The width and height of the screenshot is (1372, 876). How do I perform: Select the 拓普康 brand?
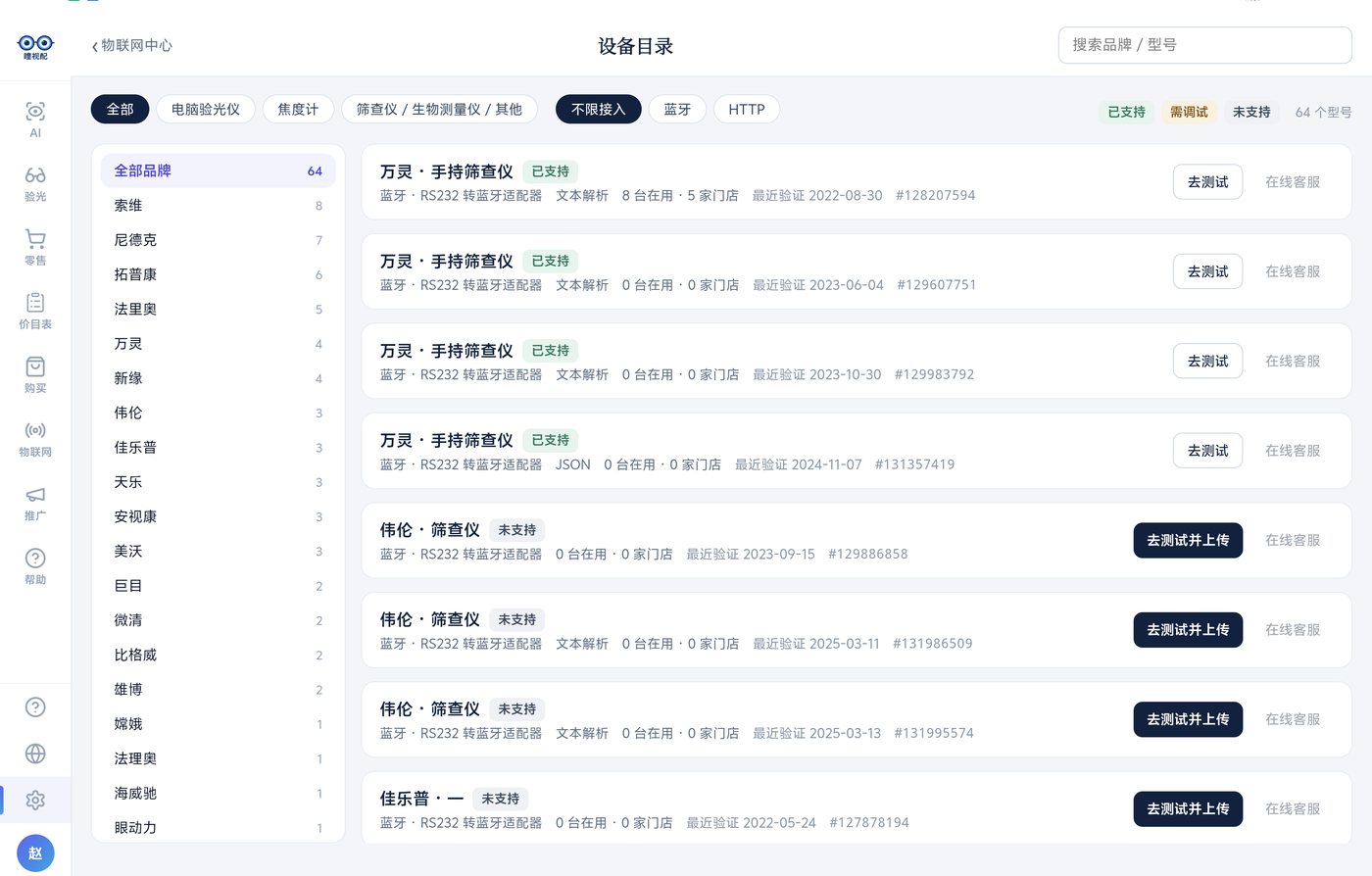pos(219,274)
